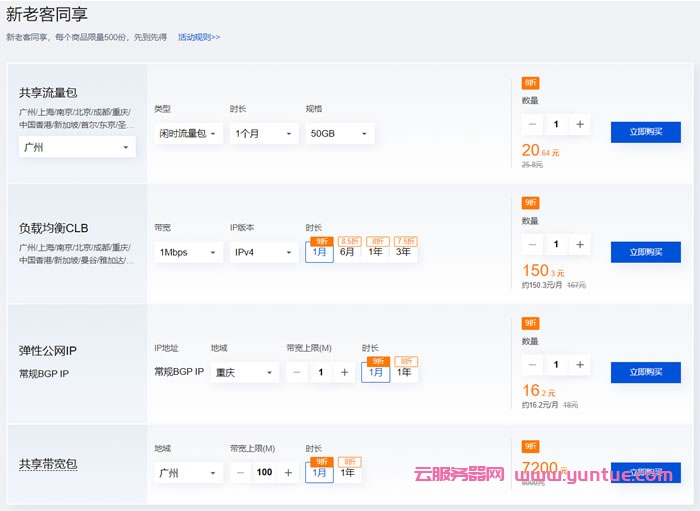
Task: Click quantity field for 弹性公网IP
Action: [556, 365]
